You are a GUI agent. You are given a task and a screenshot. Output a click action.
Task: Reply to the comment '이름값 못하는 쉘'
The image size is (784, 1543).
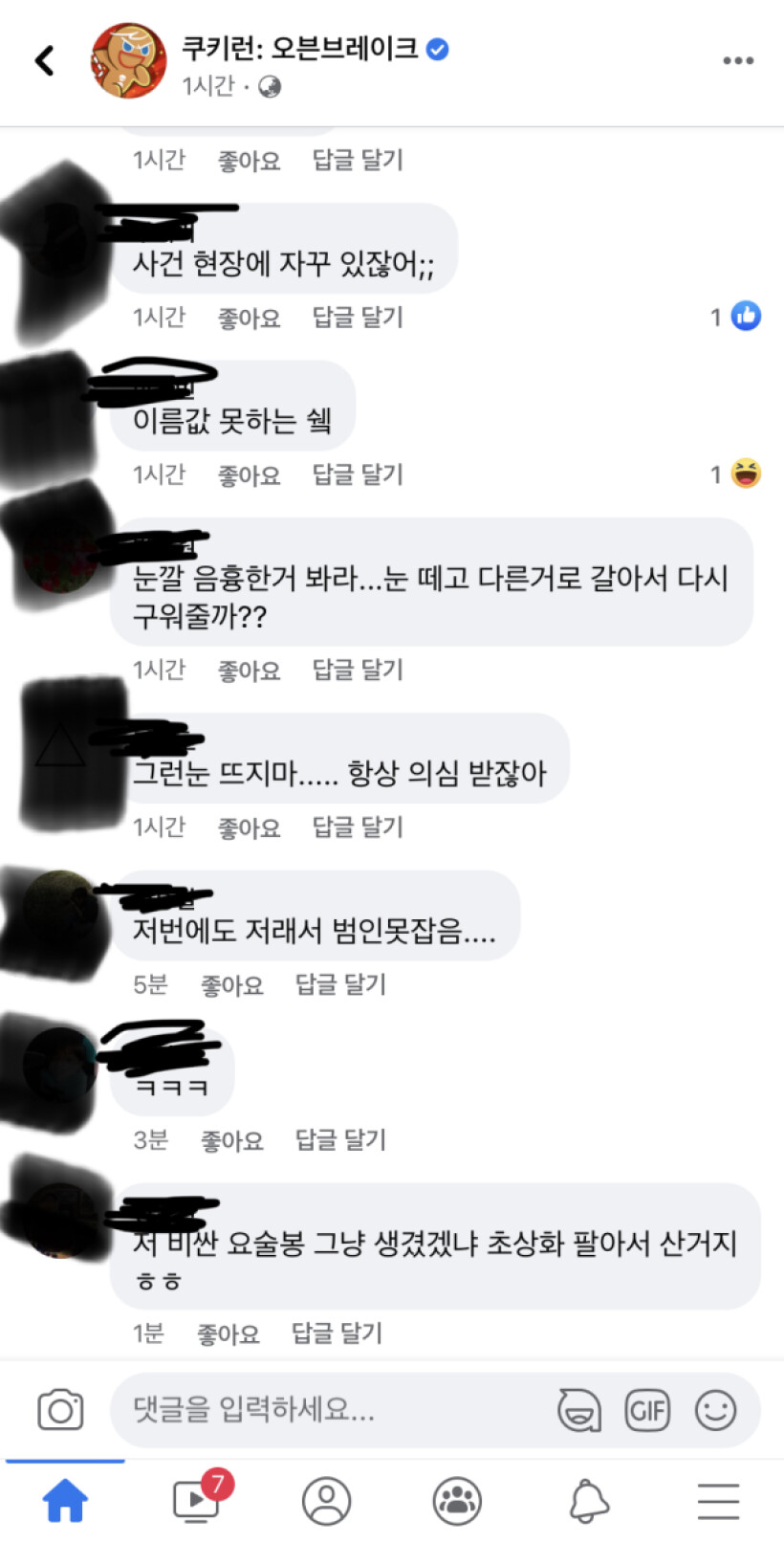click(358, 474)
